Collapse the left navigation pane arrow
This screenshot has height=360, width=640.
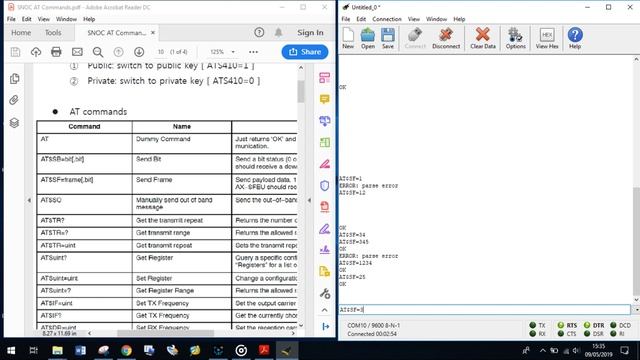click(x=29, y=200)
